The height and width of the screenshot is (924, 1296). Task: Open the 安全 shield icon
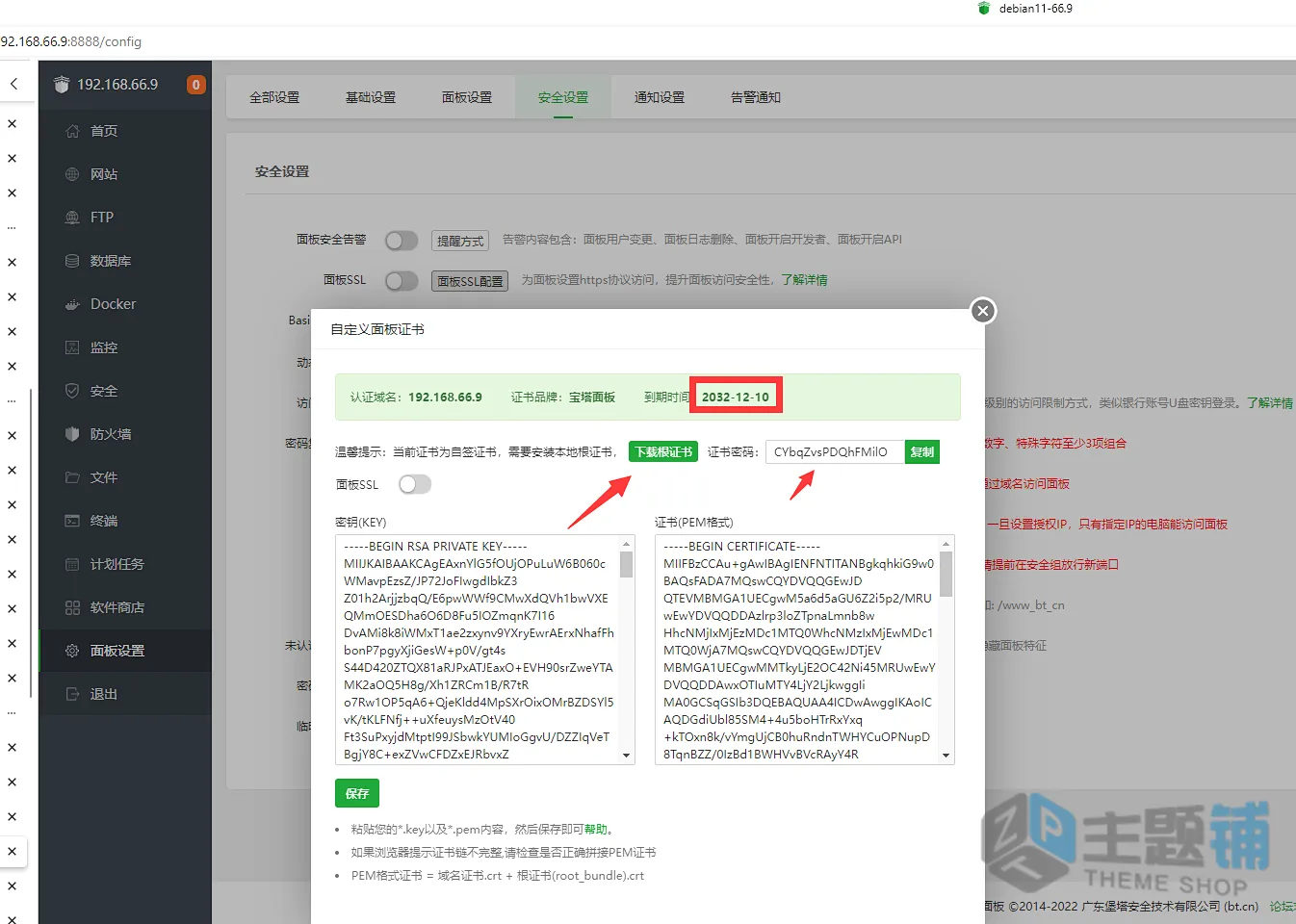tap(72, 391)
